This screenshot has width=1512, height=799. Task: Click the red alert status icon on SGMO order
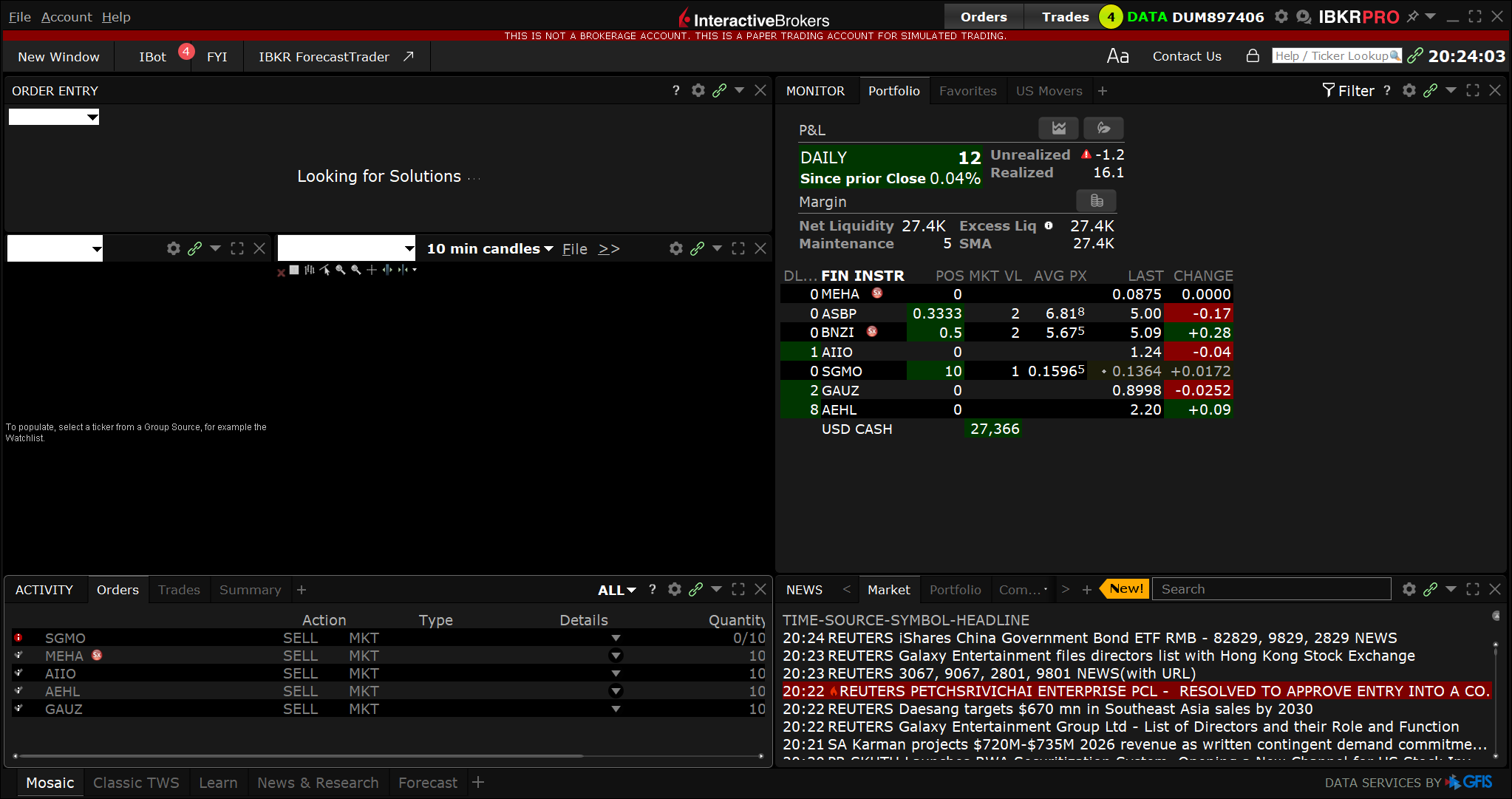(18, 637)
